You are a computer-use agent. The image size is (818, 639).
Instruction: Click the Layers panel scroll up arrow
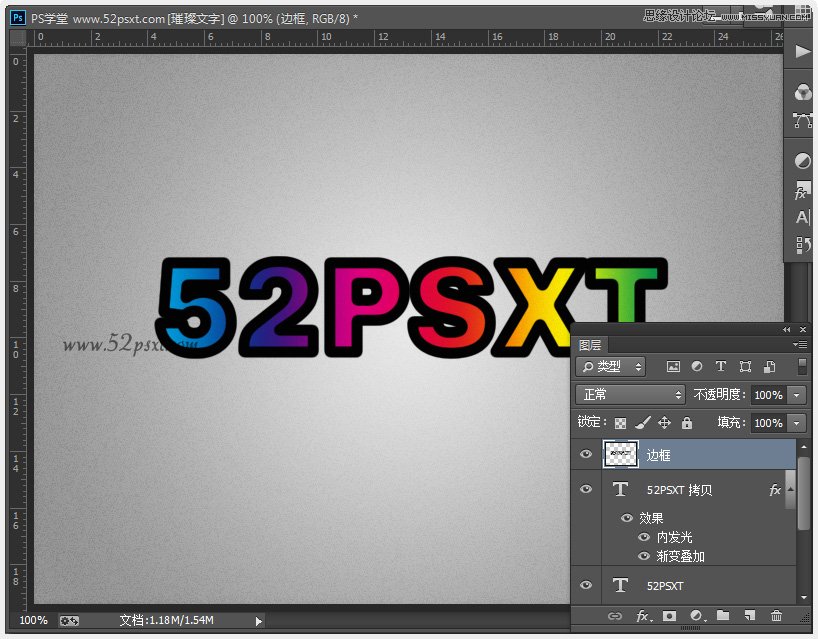point(803,447)
